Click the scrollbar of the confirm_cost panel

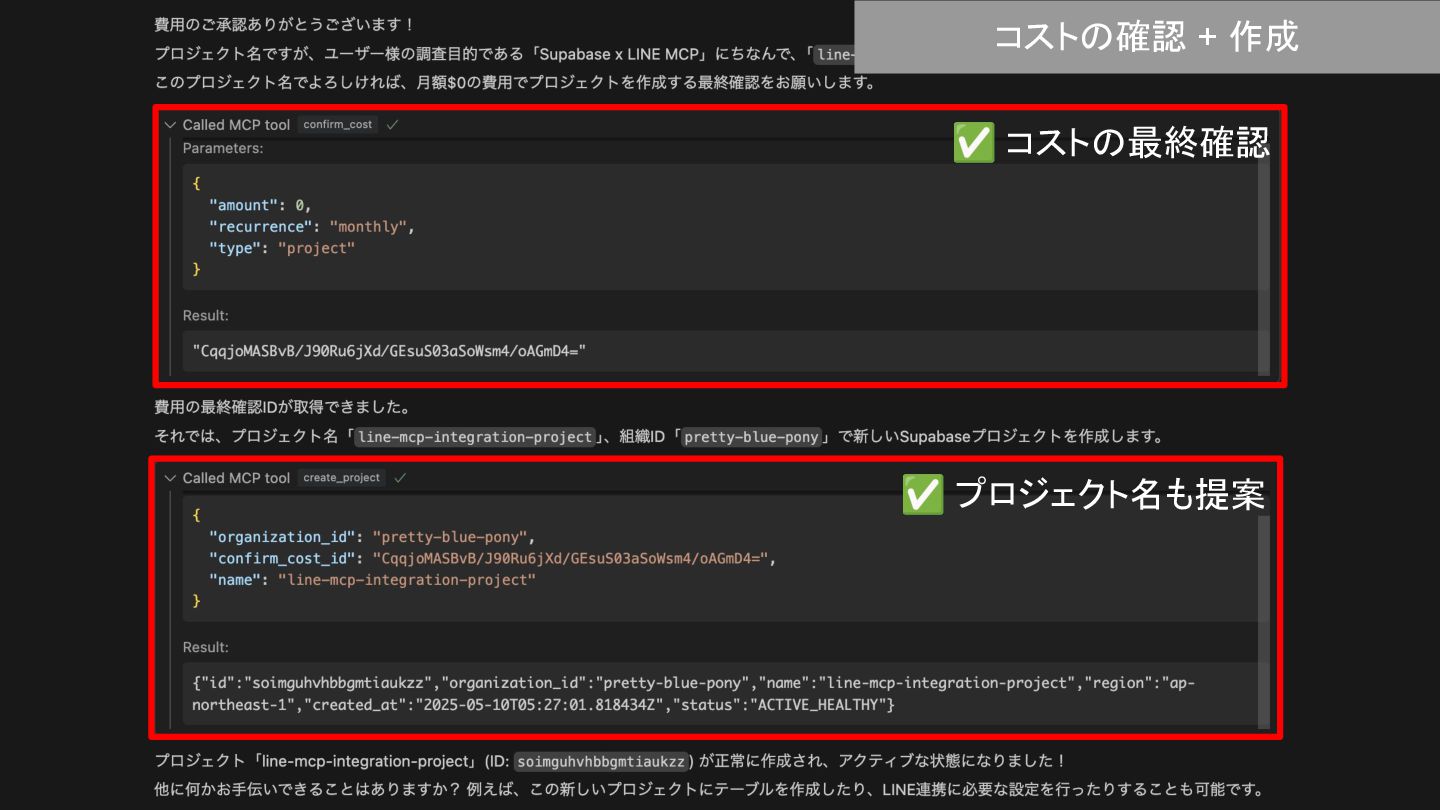pyautogui.click(x=1264, y=260)
